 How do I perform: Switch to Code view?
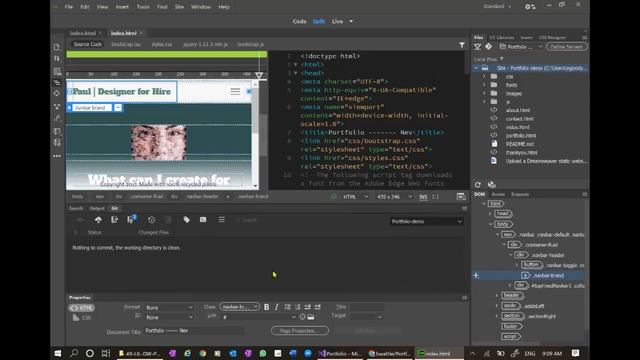[299, 21]
